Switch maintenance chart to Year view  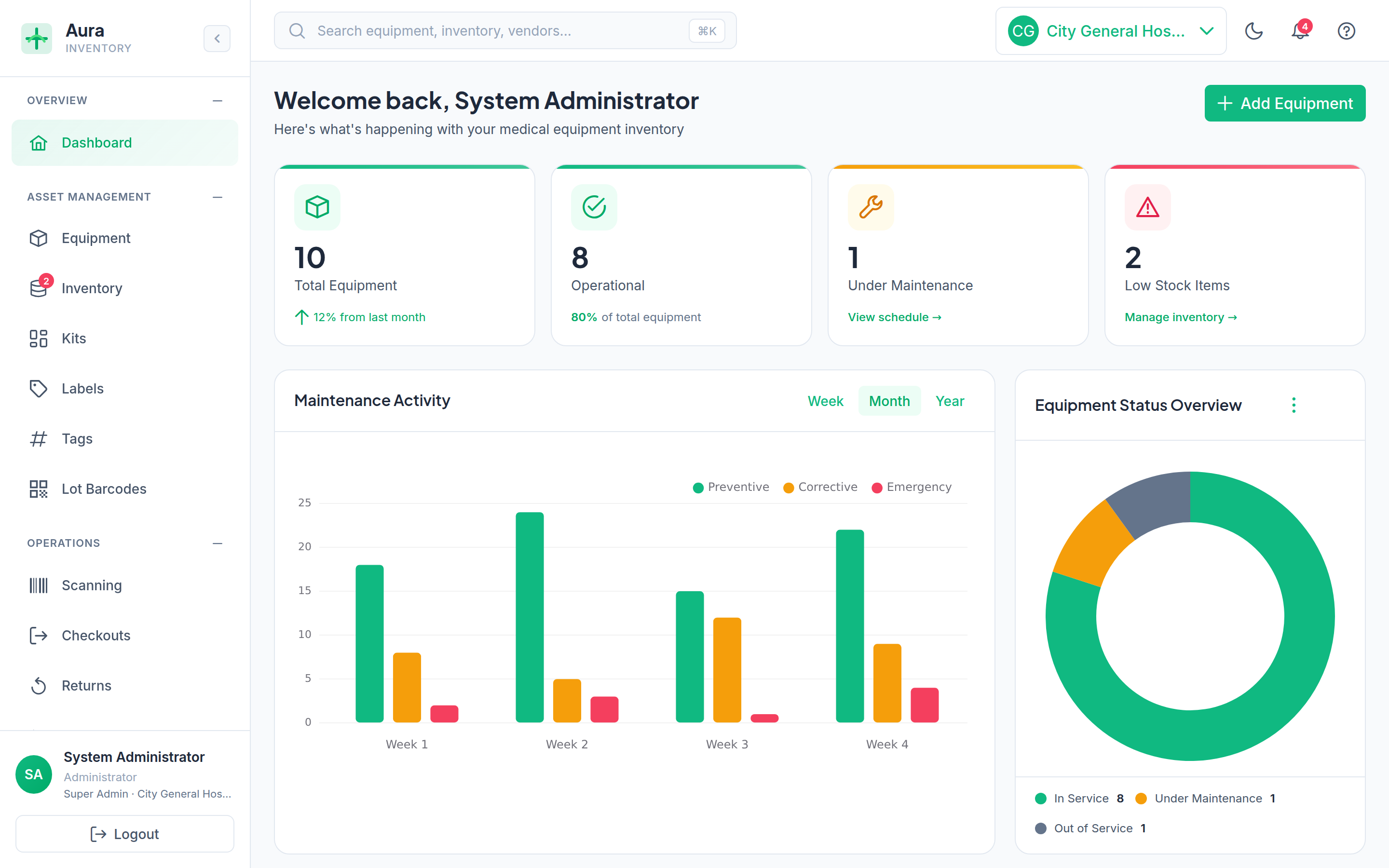pyautogui.click(x=950, y=401)
